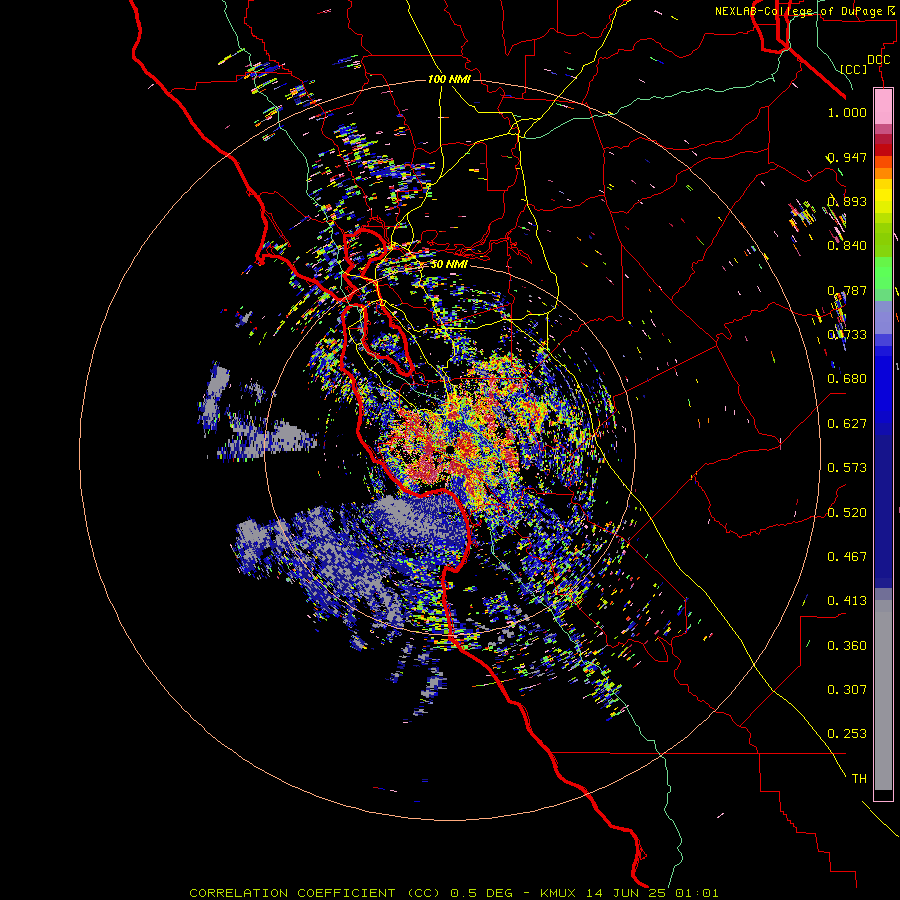The width and height of the screenshot is (900, 900).
Task: Click the 14 JUN 25 date in the caption
Action: click(x=628, y=893)
